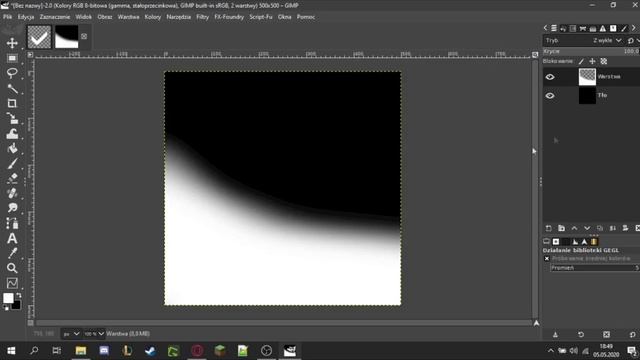Adjust the Krycie opacity slider
This screenshot has height=360, width=640.
[591, 51]
